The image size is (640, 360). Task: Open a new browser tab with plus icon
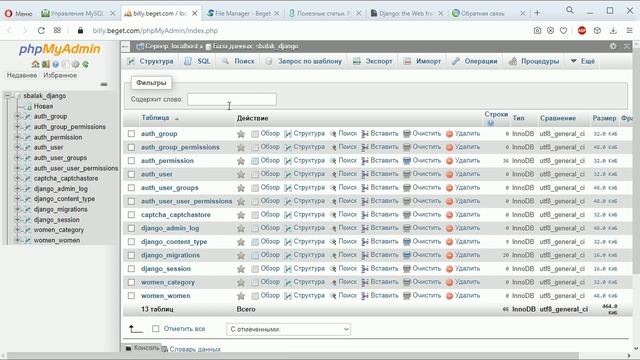tap(537, 13)
